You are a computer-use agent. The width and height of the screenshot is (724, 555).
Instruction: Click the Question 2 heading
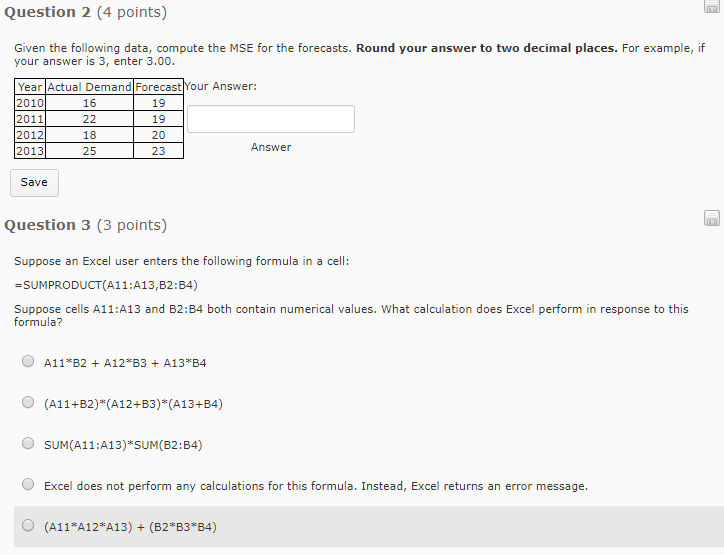(85, 12)
